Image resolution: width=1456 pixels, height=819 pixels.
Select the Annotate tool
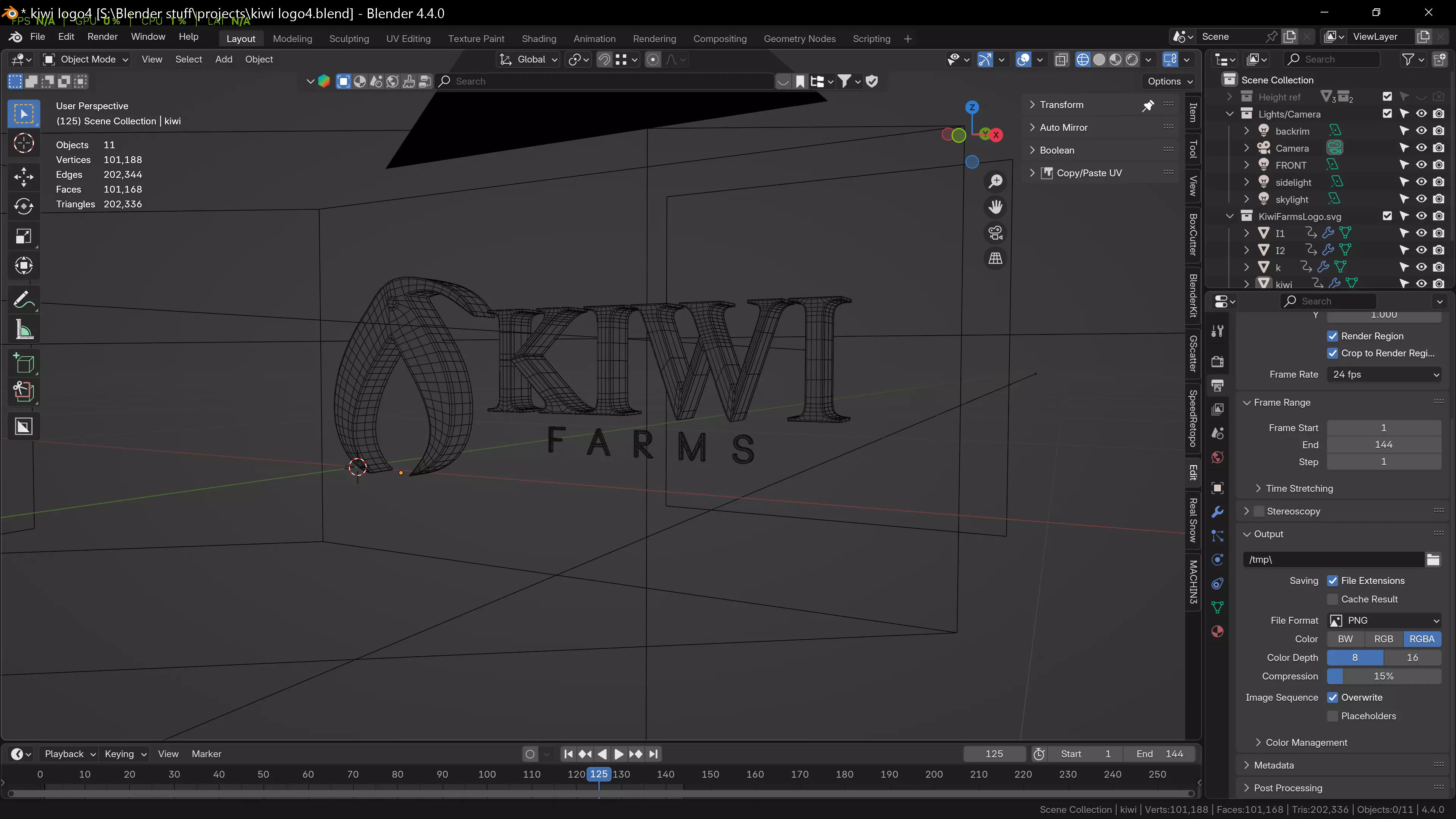click(x=24, y=300)
